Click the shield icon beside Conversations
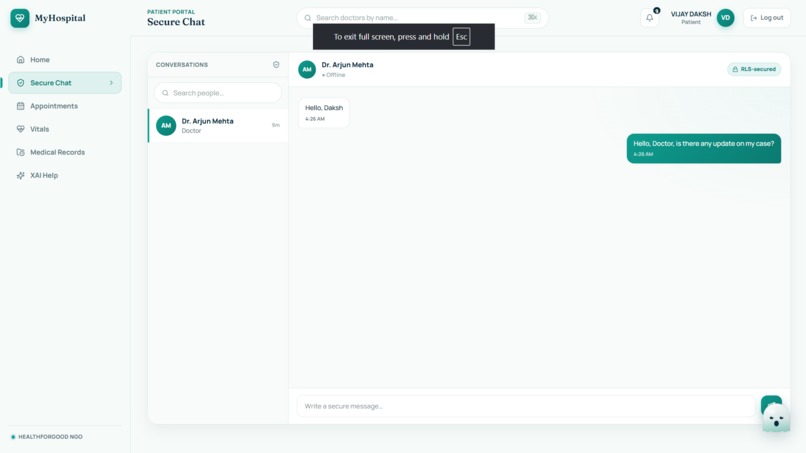Screen dimensions: 806x453 click(276, 65)
